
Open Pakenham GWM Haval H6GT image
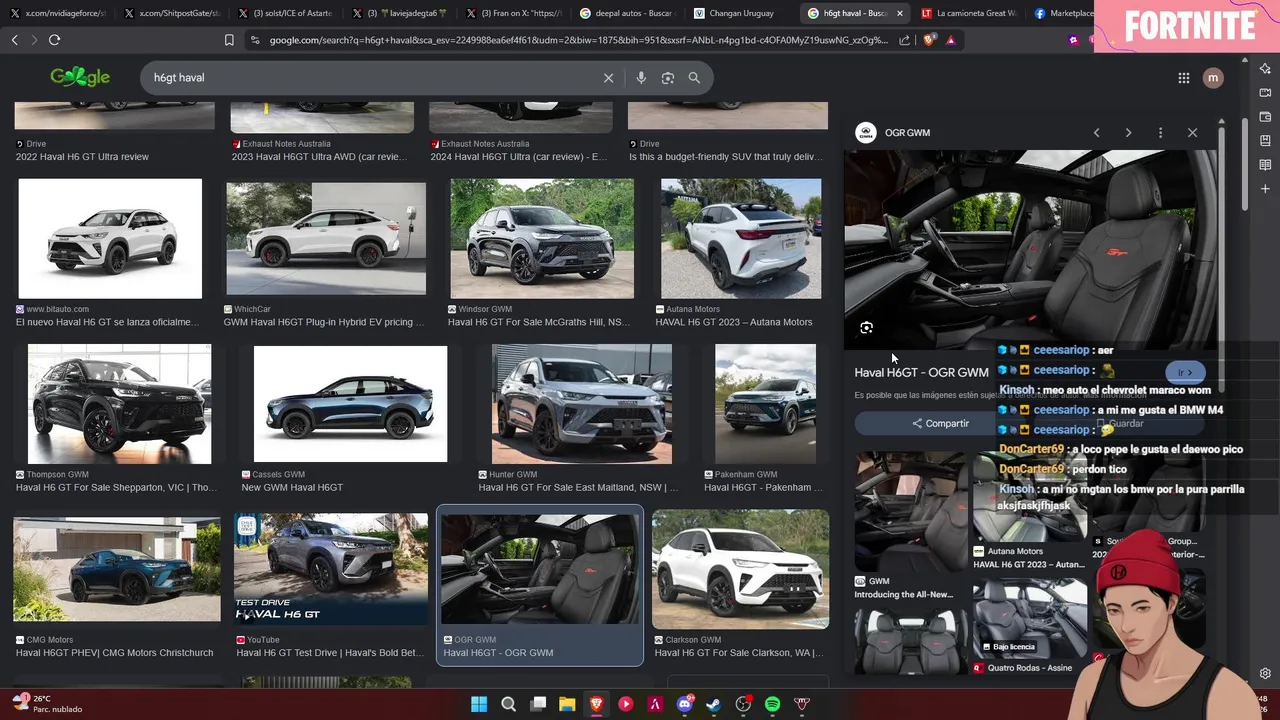click(x=765, y=404)
